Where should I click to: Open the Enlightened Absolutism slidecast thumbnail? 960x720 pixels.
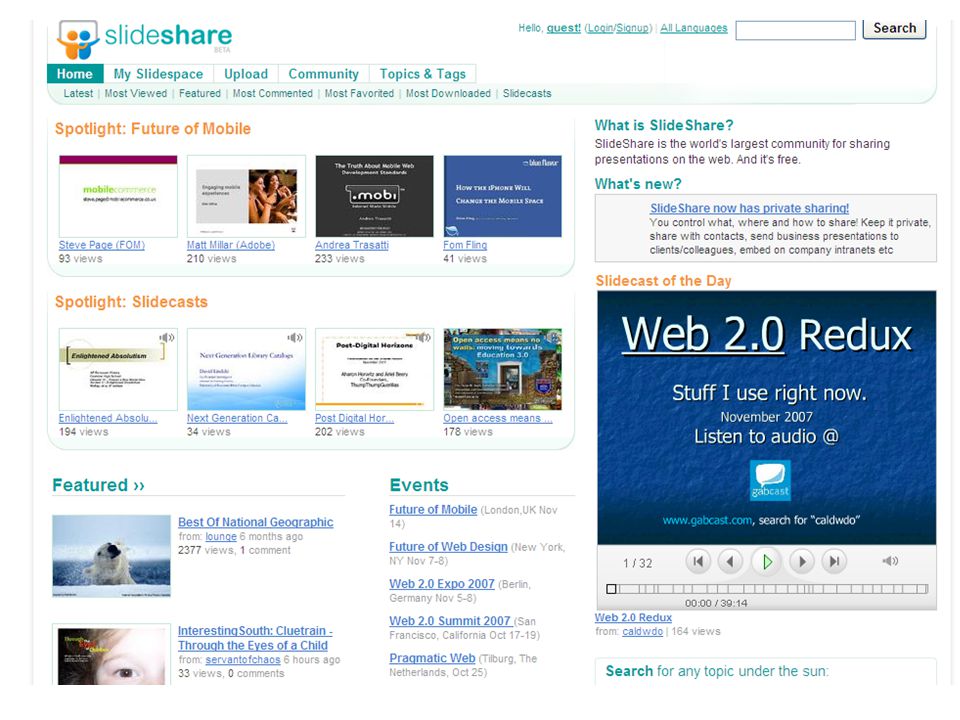tap(118, 369)
